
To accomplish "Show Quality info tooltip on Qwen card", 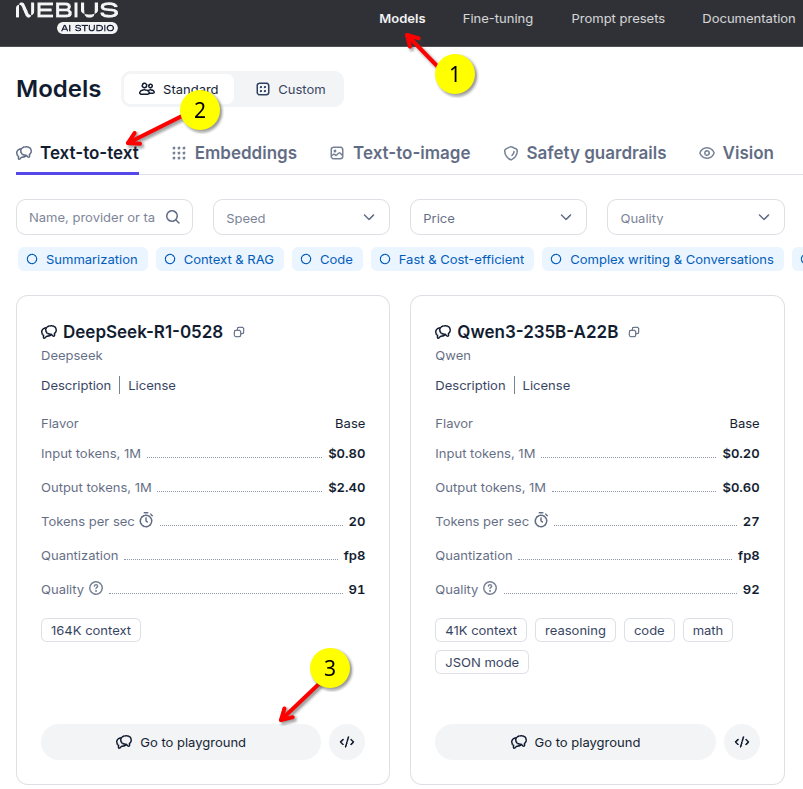I will click(x=490, y=588).
